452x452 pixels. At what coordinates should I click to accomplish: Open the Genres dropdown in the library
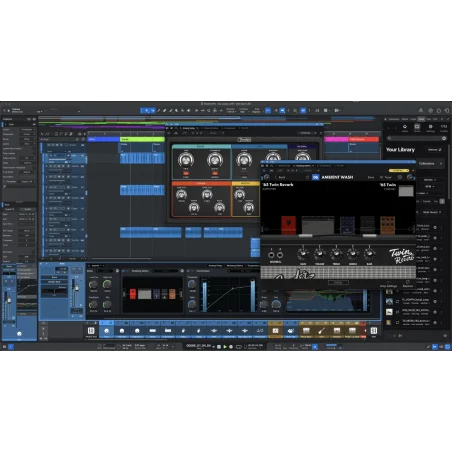tap(429, 180)
